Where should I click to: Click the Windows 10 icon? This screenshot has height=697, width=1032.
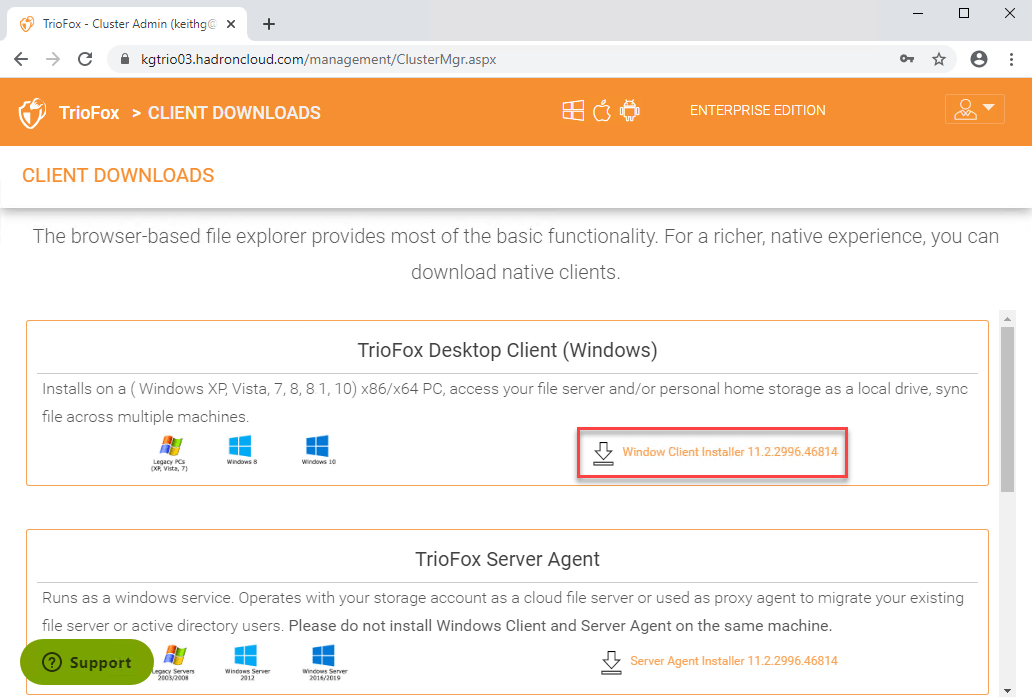[319, 450]
